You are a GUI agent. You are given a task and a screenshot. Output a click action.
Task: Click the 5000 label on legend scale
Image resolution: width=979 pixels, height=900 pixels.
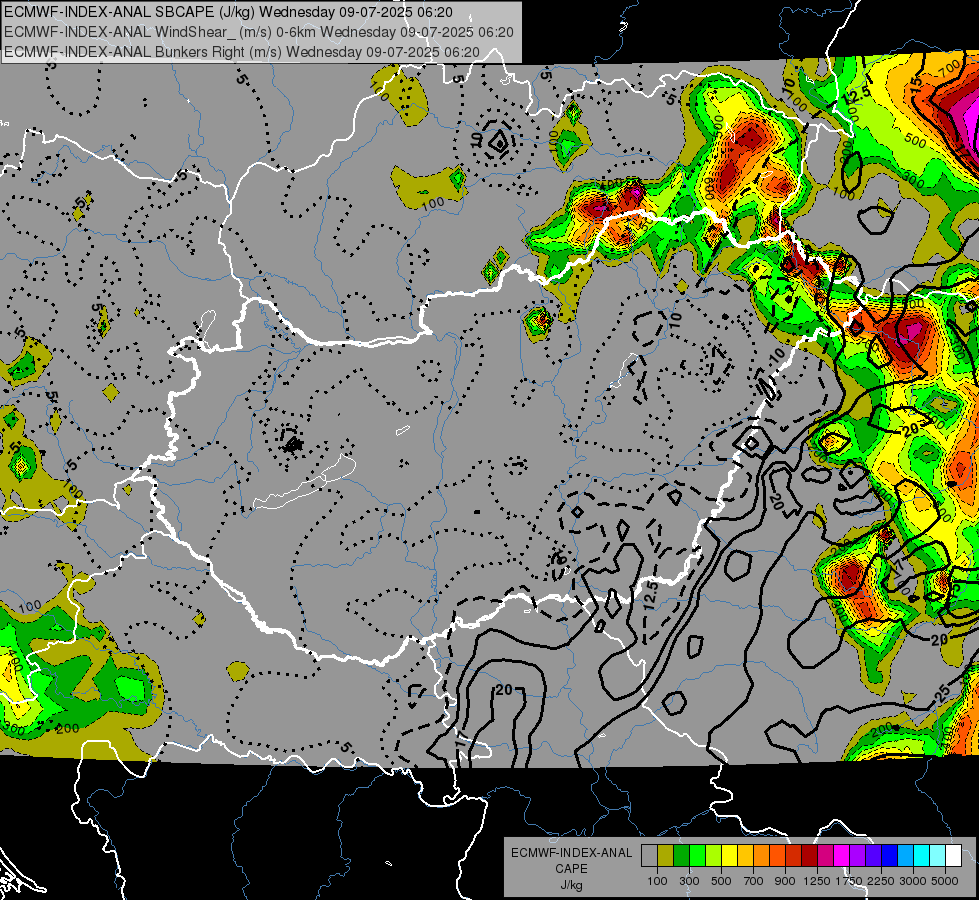click(945, 881)
